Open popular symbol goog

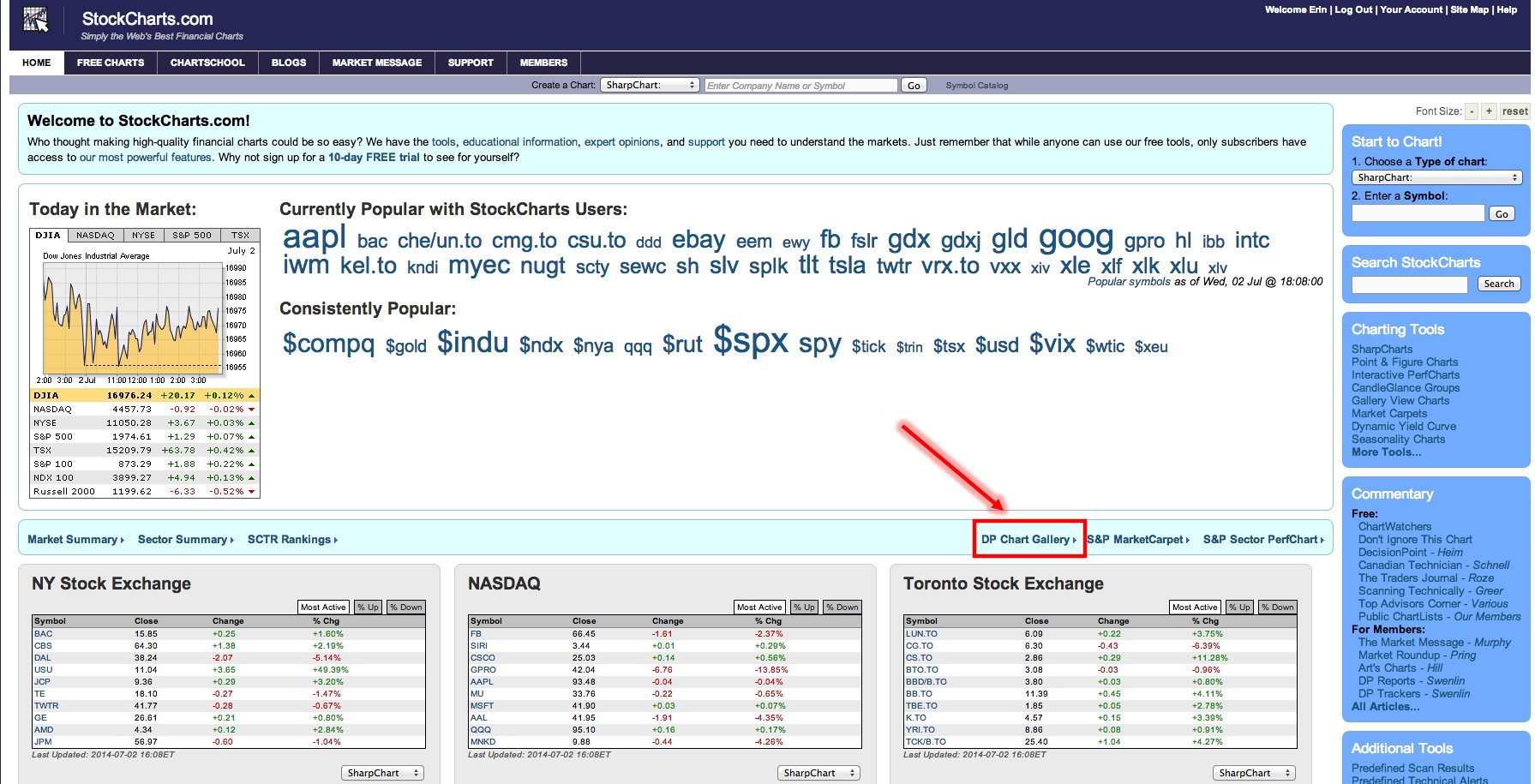(x=1076, y=237)
